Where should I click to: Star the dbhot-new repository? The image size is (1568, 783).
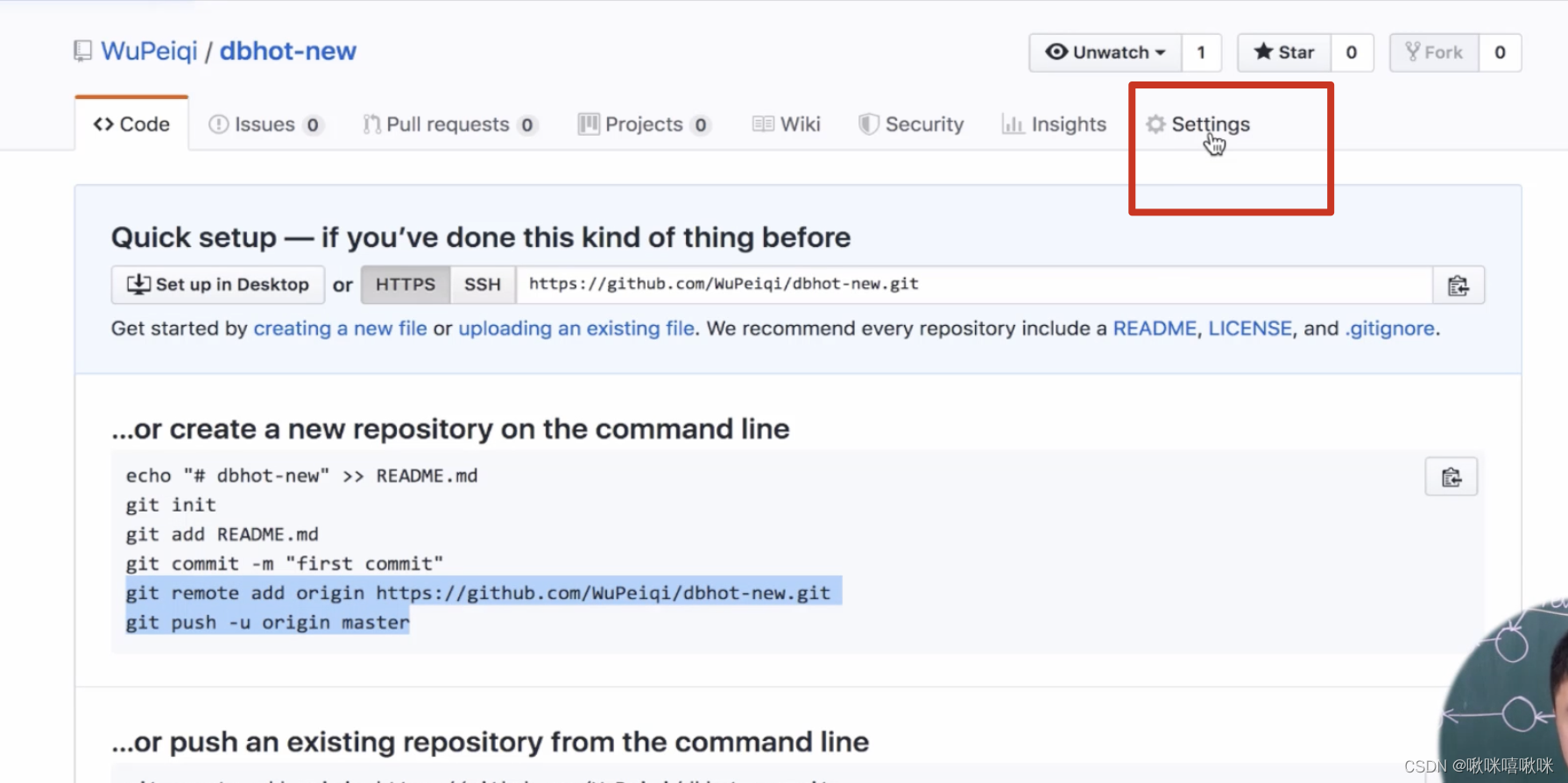[x=1284, y=53]
